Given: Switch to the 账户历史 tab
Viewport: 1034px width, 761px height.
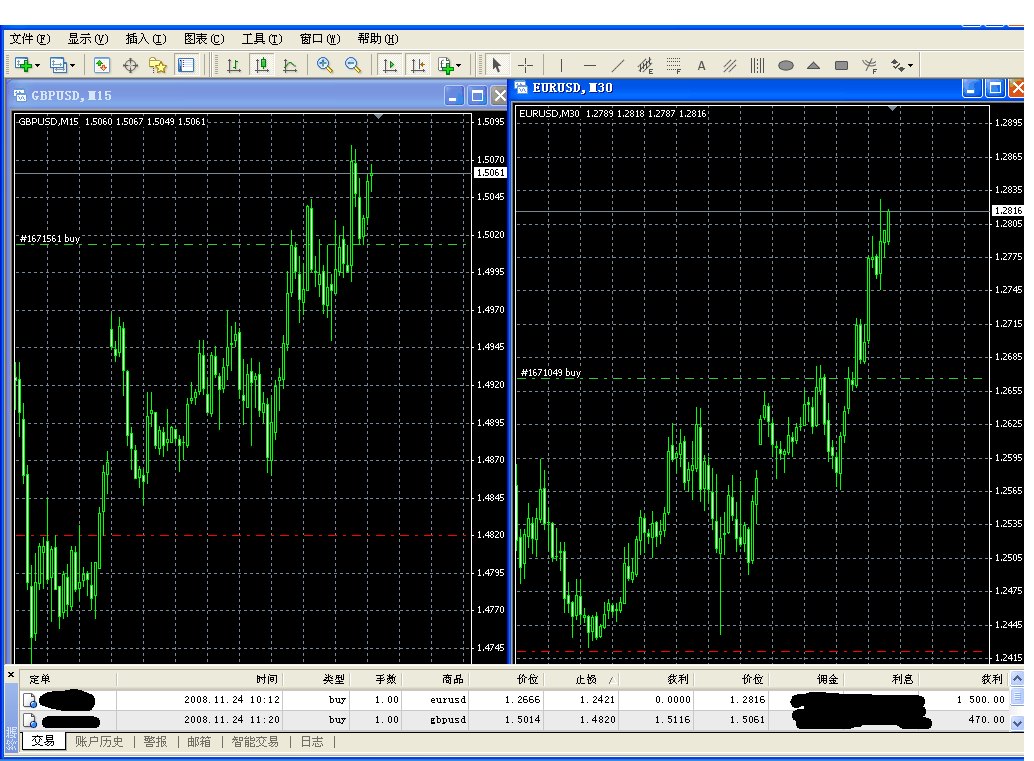Looking at the screenshot, I should click(x=99, y=742).
